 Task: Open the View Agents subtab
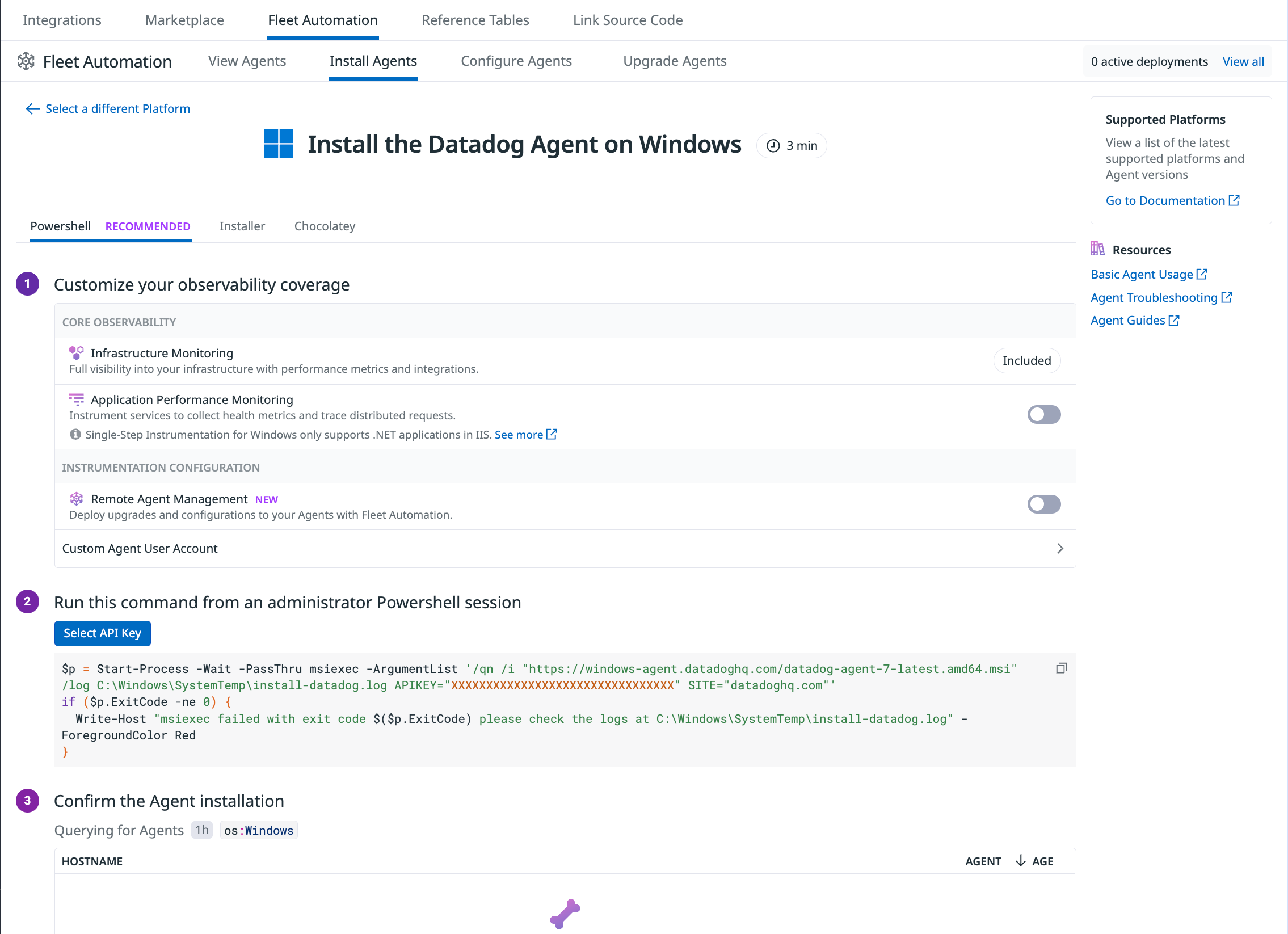tap(247, 61)
